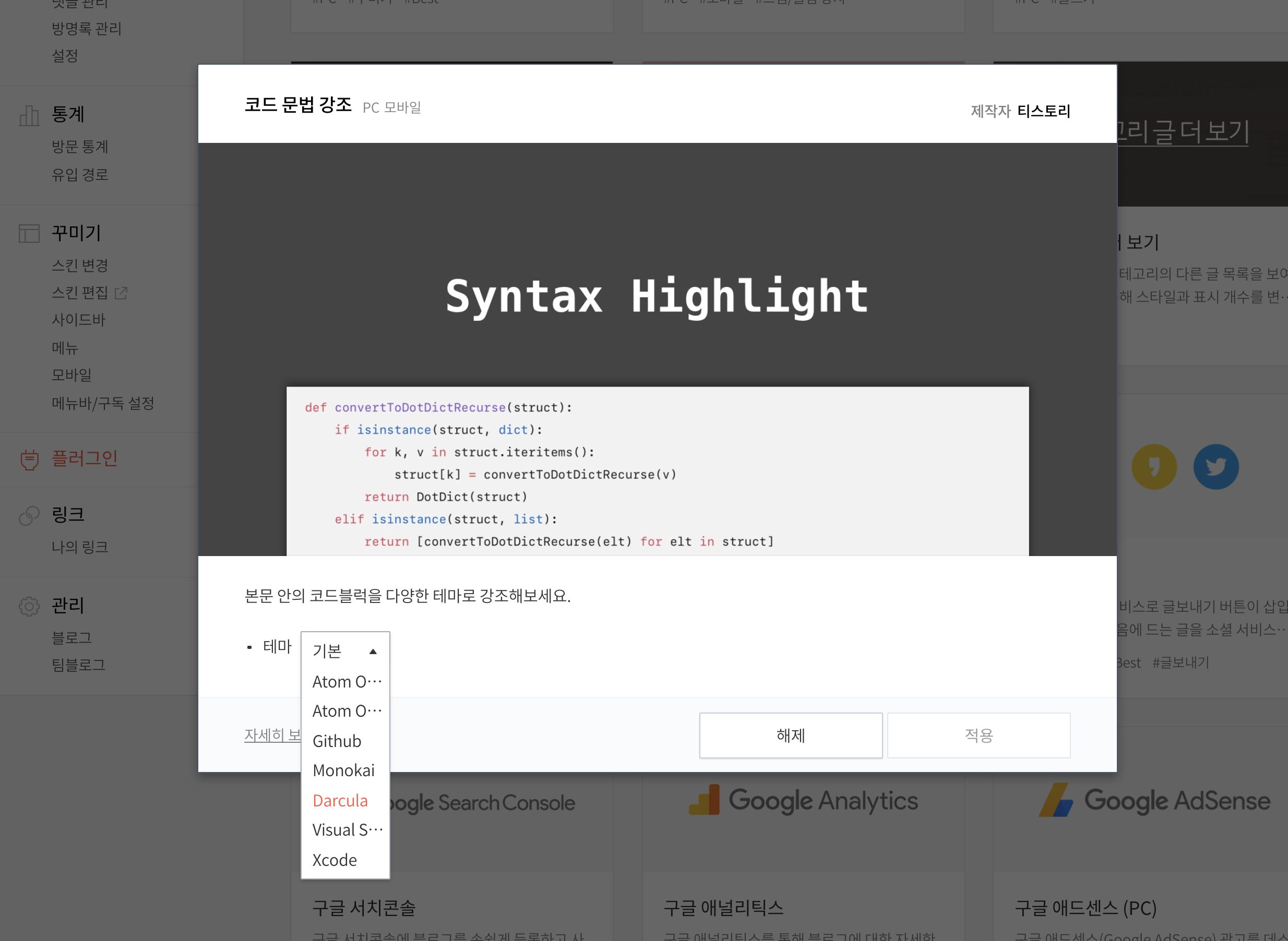
Task: Collapse the theme dropdown showing 기본
Action: pyautogui.click(x=345, y=651)
